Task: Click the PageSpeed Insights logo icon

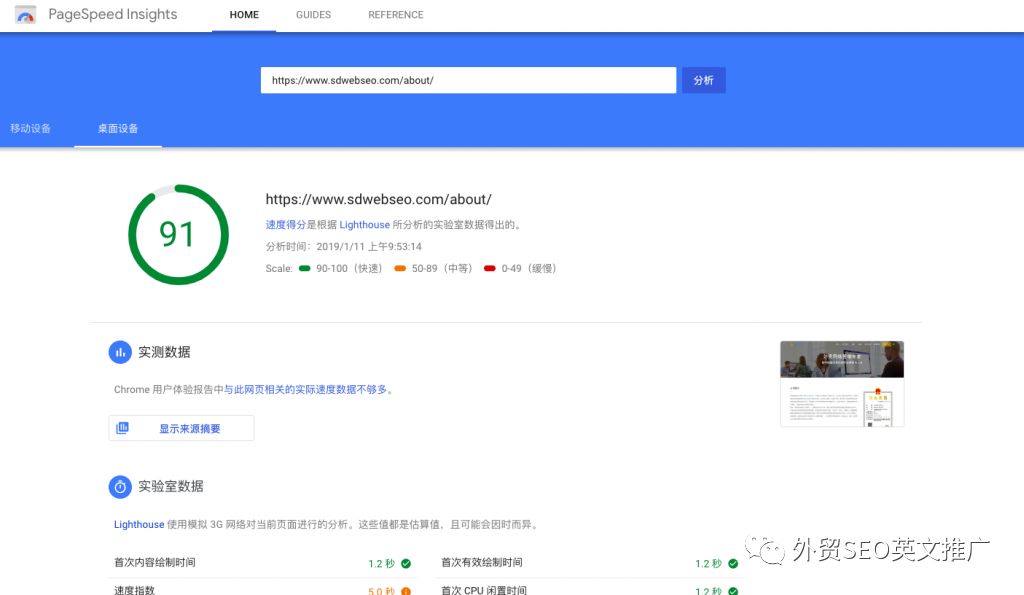Action: (26, 15)
